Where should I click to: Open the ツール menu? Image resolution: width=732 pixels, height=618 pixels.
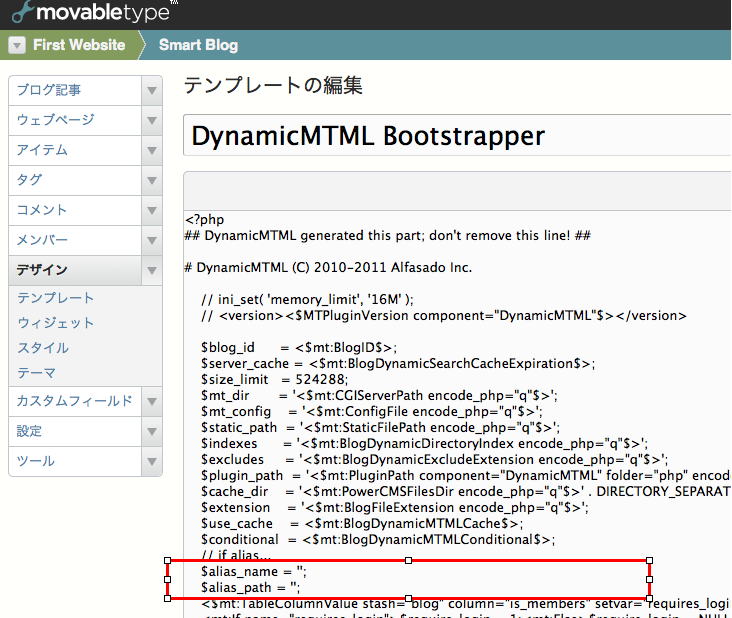pyautogui.click(x=75, y=461)
